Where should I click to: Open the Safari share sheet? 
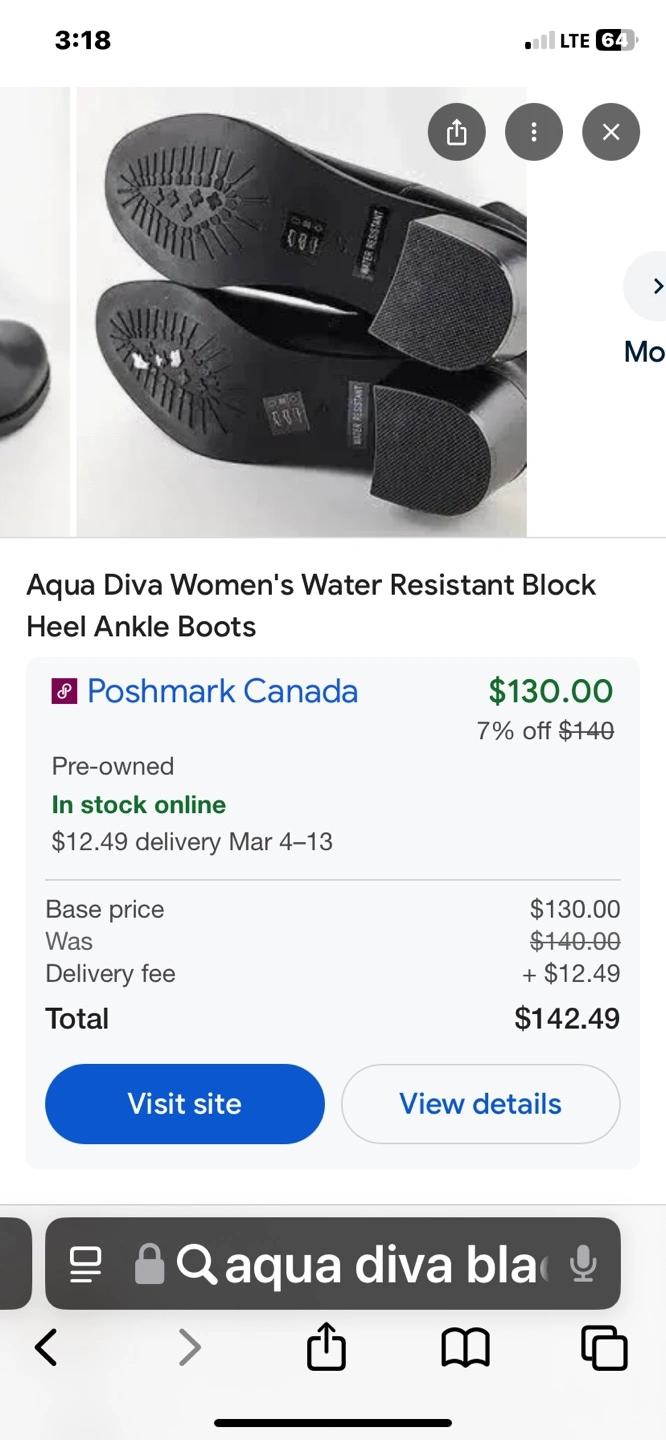(326, 1347)
